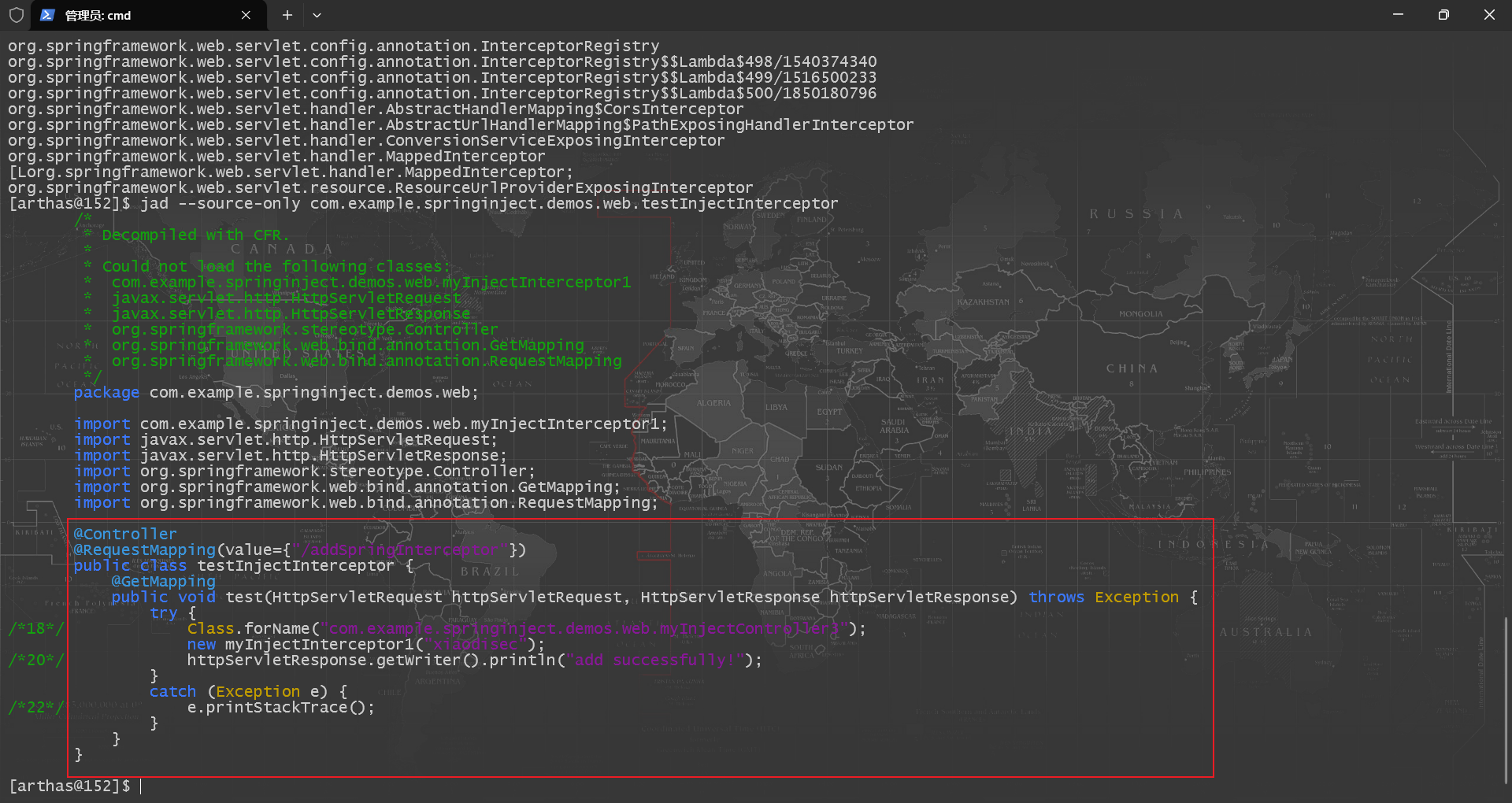Click InterceptorRegistry$$Lambda$499/1516500233 line
This screenshot has height=803, width=1512.
(443, 78)
